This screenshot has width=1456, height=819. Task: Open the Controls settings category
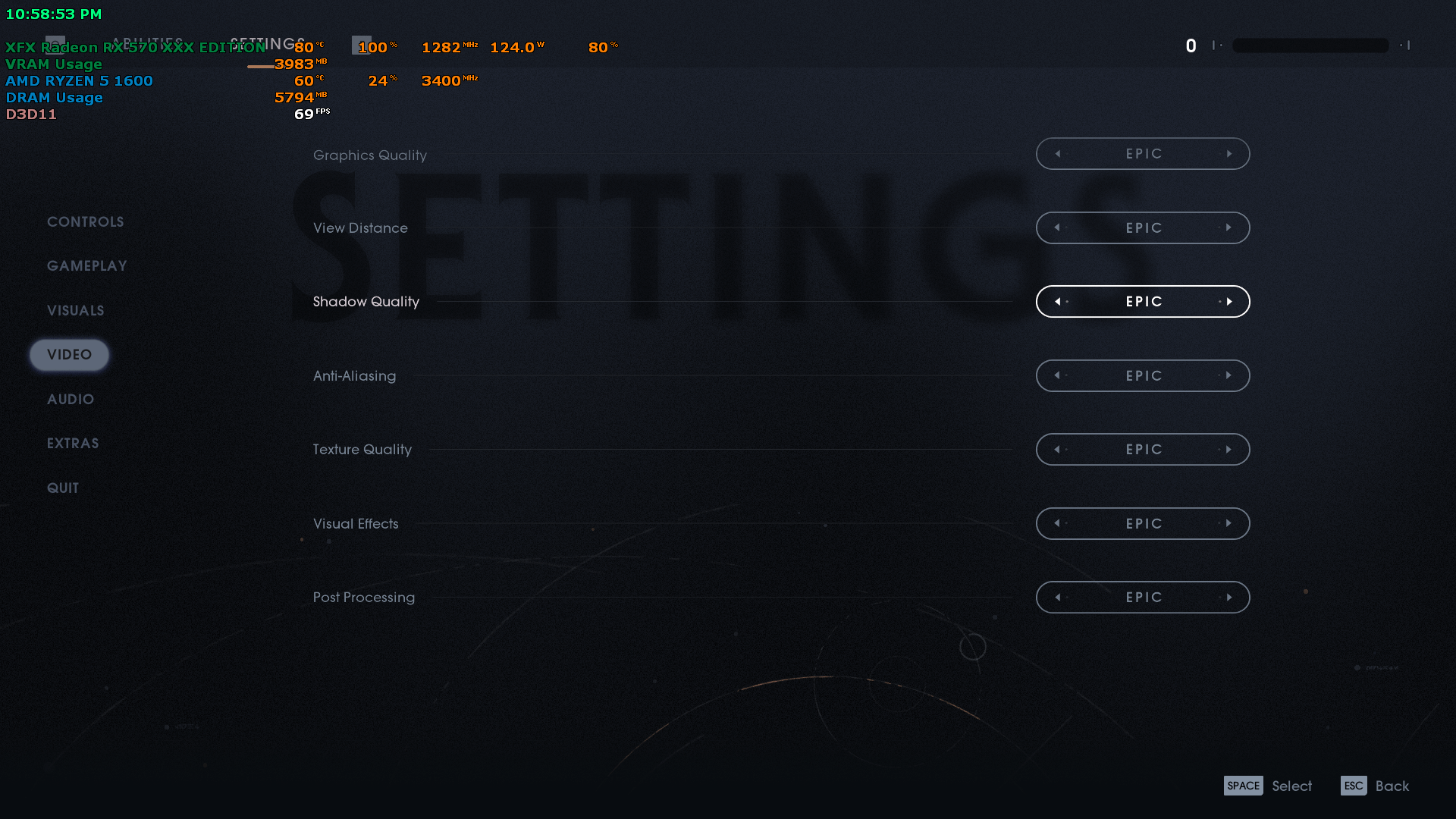pyautogui.click(x=85, y=222)
